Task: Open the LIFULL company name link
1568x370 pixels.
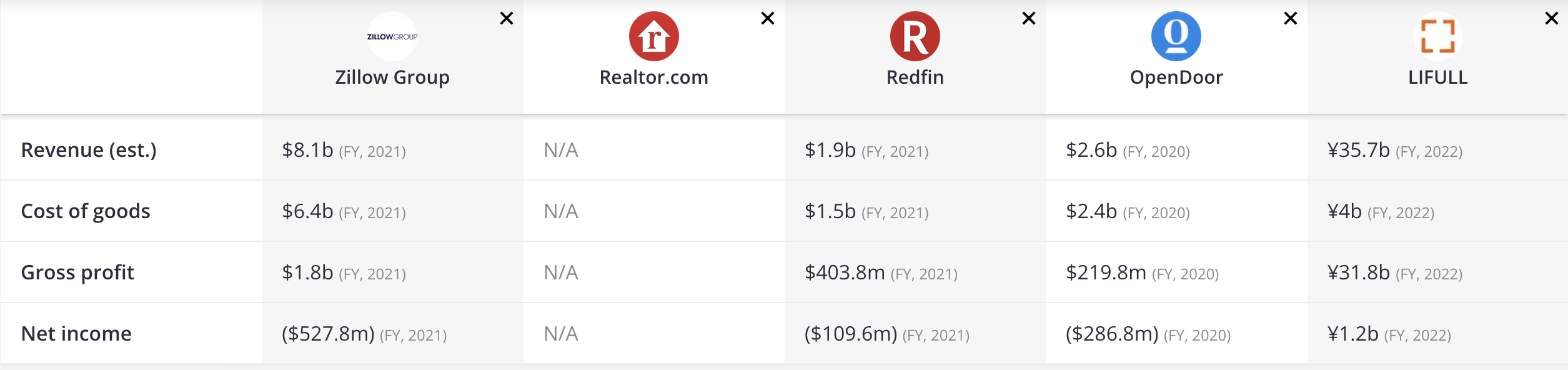Action: point(1438,77)
